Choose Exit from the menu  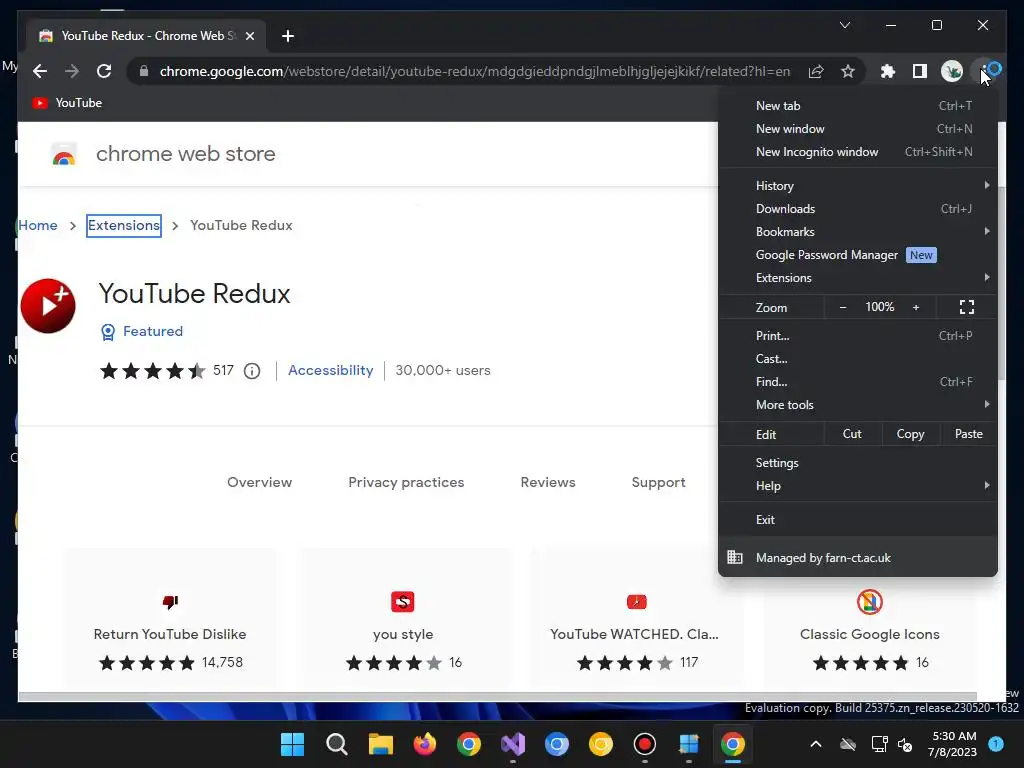[x=857, y=520]
